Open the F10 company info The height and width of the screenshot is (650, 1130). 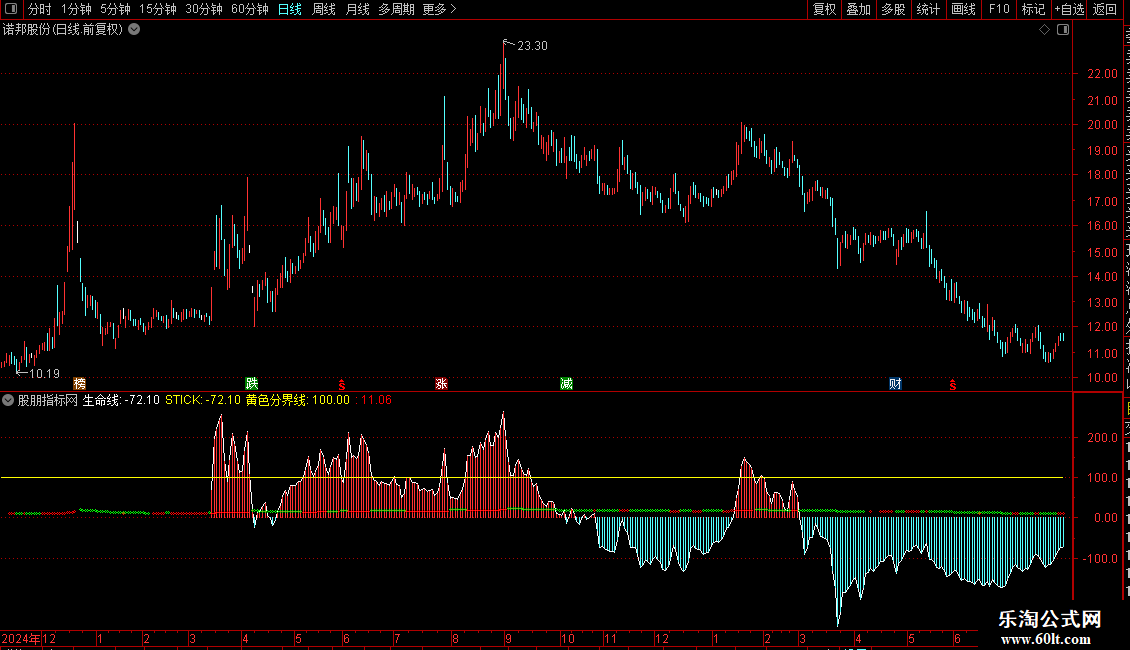[999, 9]
